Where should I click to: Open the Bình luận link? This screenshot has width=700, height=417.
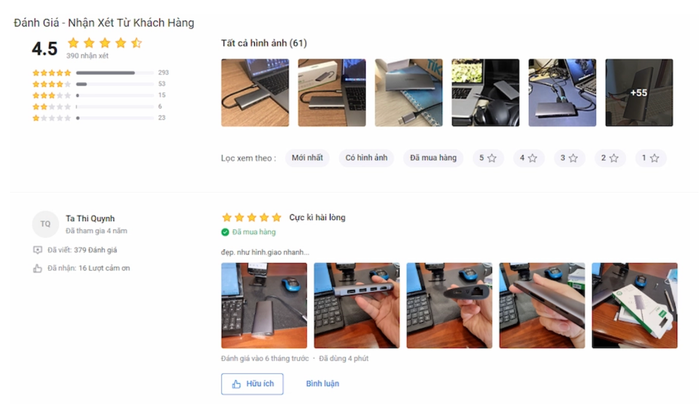pos(322,384)
